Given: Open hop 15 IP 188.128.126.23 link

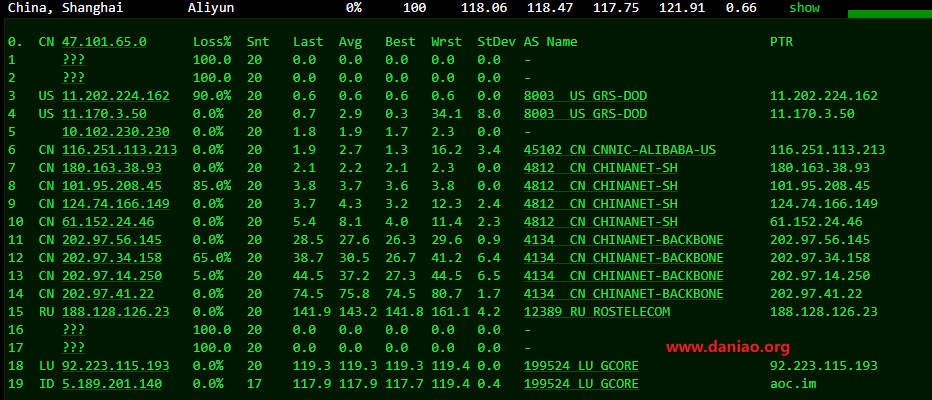Looking at the screenshot, I should [x=115, y=311].
